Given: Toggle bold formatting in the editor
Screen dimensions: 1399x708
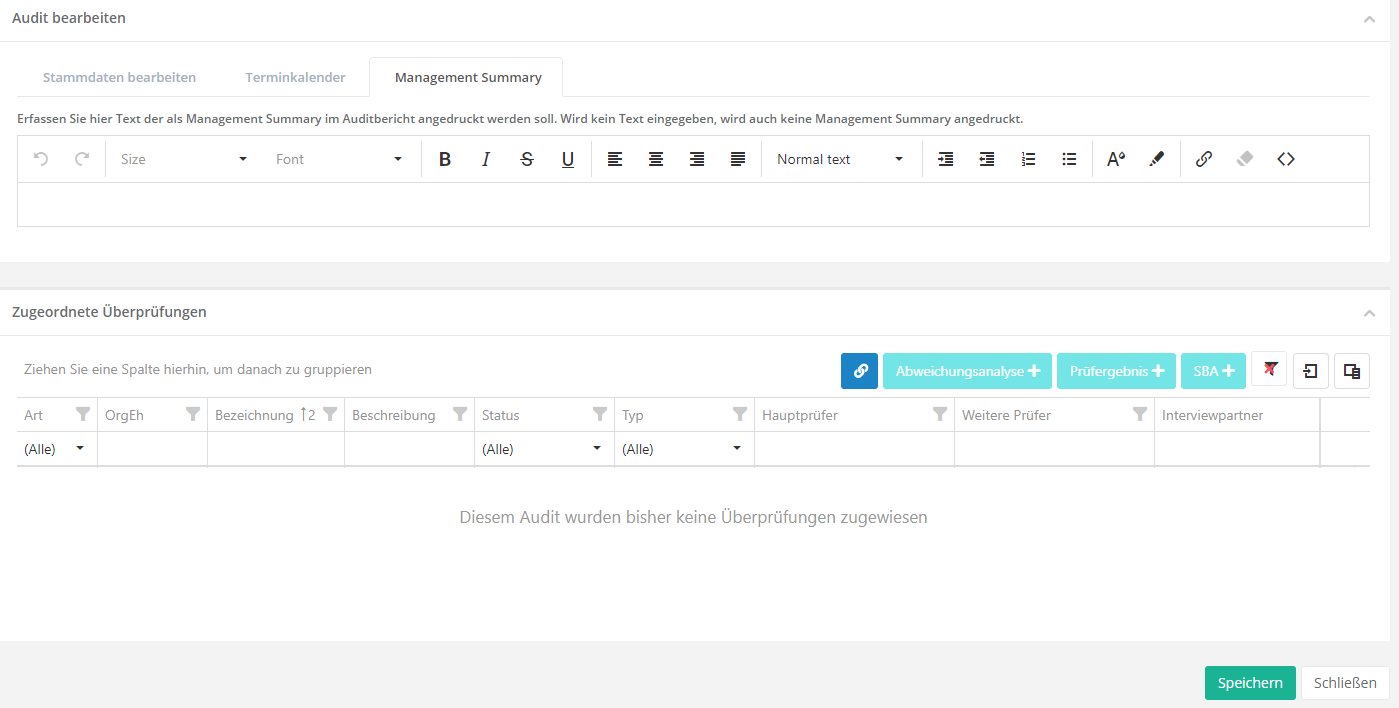Looking at the screenshot, I should coord(445,159).
